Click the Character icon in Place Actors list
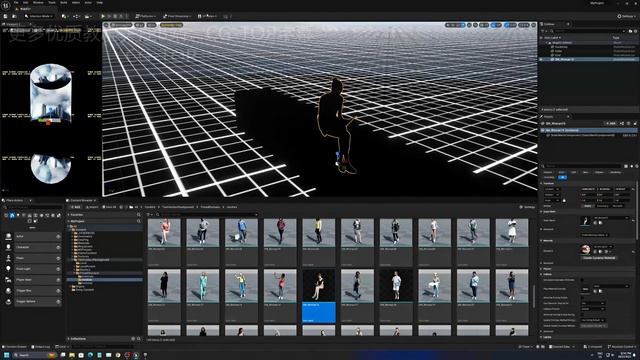This screenshot has width=640, height=360. pyautogui.click(x=8, y=247)
